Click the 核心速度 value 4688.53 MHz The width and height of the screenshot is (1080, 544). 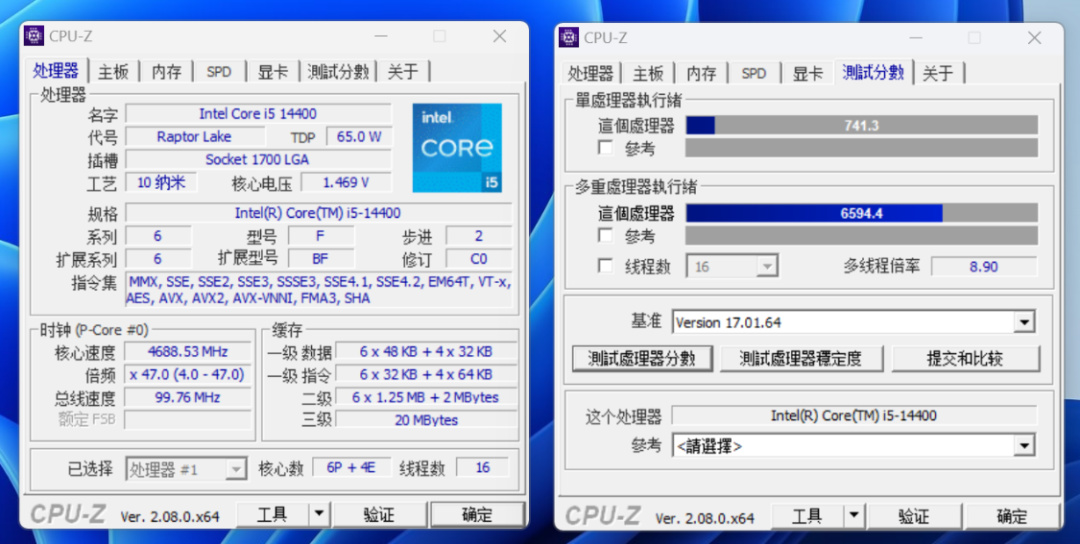coord(187,352)
